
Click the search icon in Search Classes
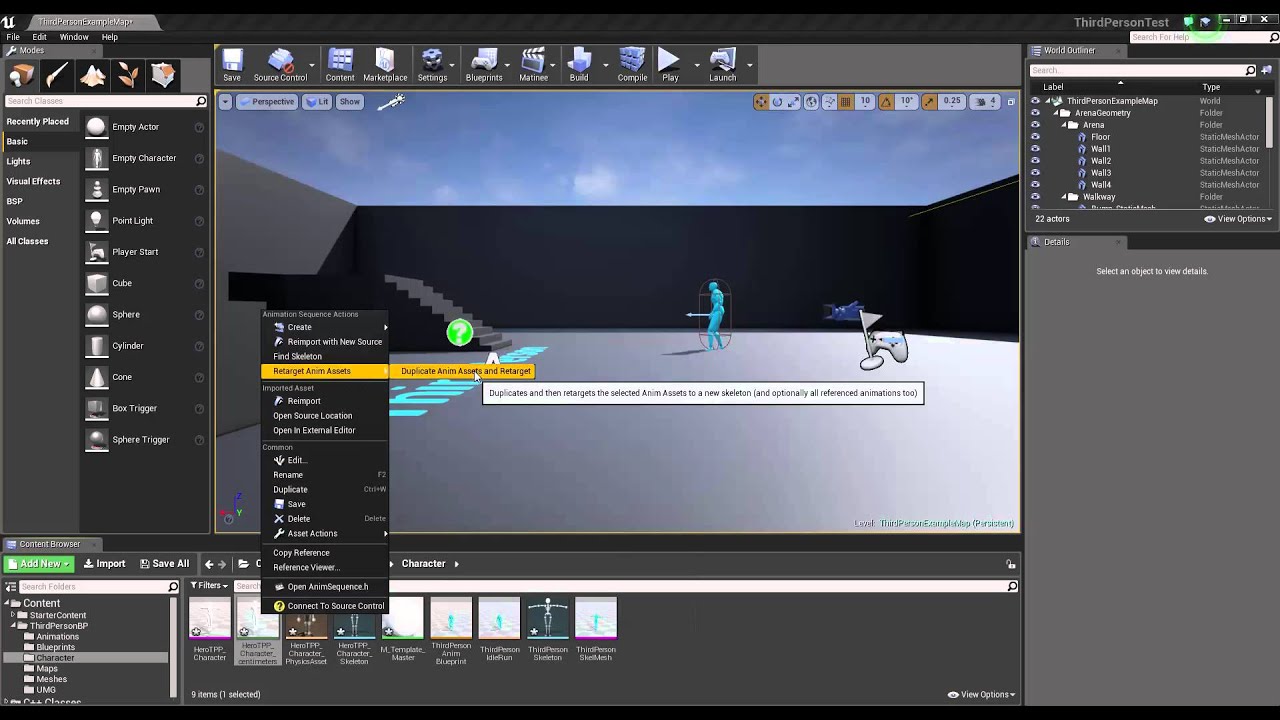pyautogui.click(x=201, y=101)
